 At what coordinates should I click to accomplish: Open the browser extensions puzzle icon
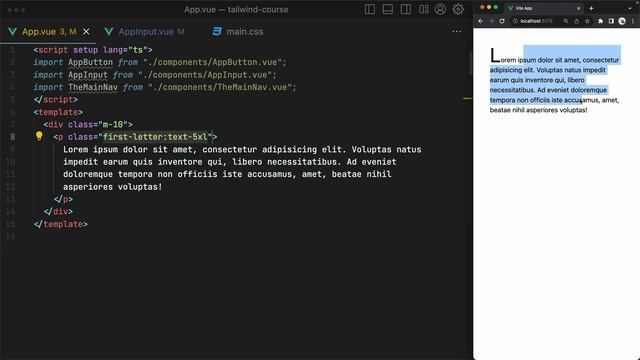tap(600, 21)
